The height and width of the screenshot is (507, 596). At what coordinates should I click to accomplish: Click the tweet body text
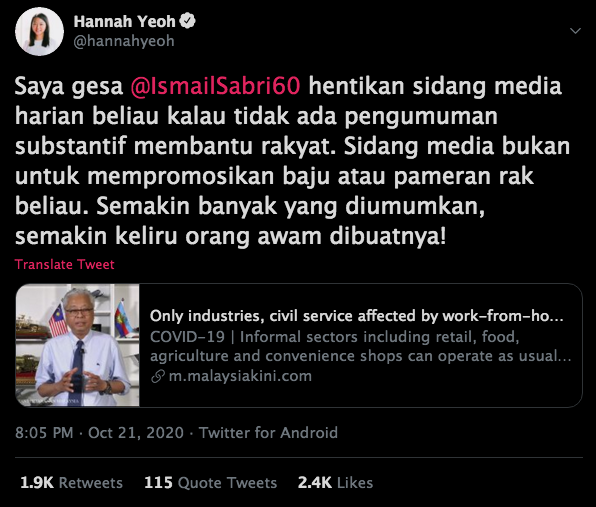click(x=292, y=161)
